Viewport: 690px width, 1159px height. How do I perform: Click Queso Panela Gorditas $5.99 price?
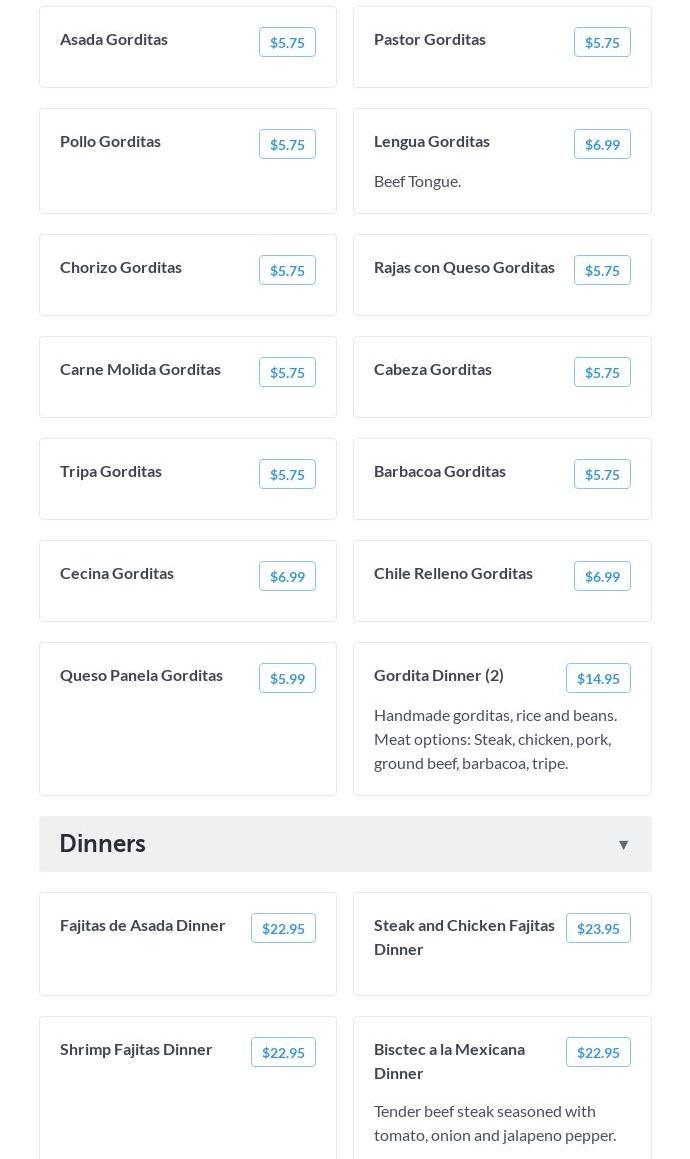287,678
